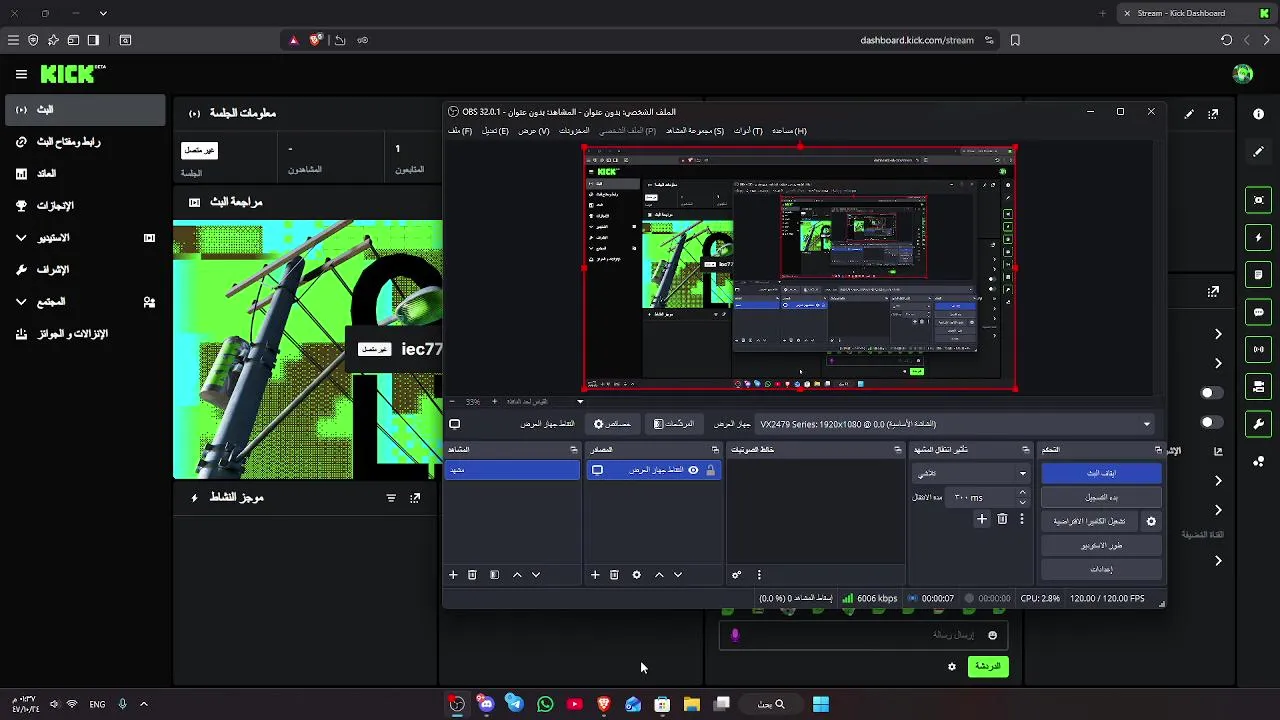Open File Explorer from the taskbar
1280x720 pixels.
coord(692,704)
